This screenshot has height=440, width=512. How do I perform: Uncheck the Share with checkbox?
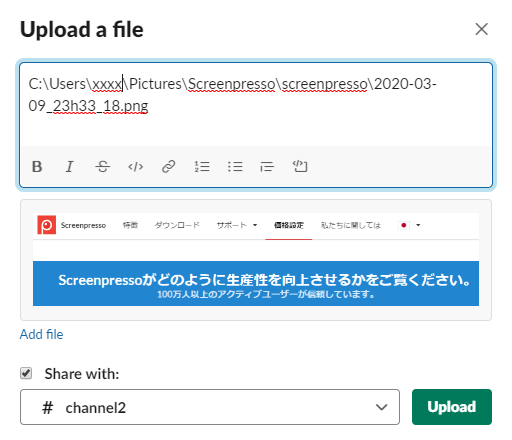(26, 373)
